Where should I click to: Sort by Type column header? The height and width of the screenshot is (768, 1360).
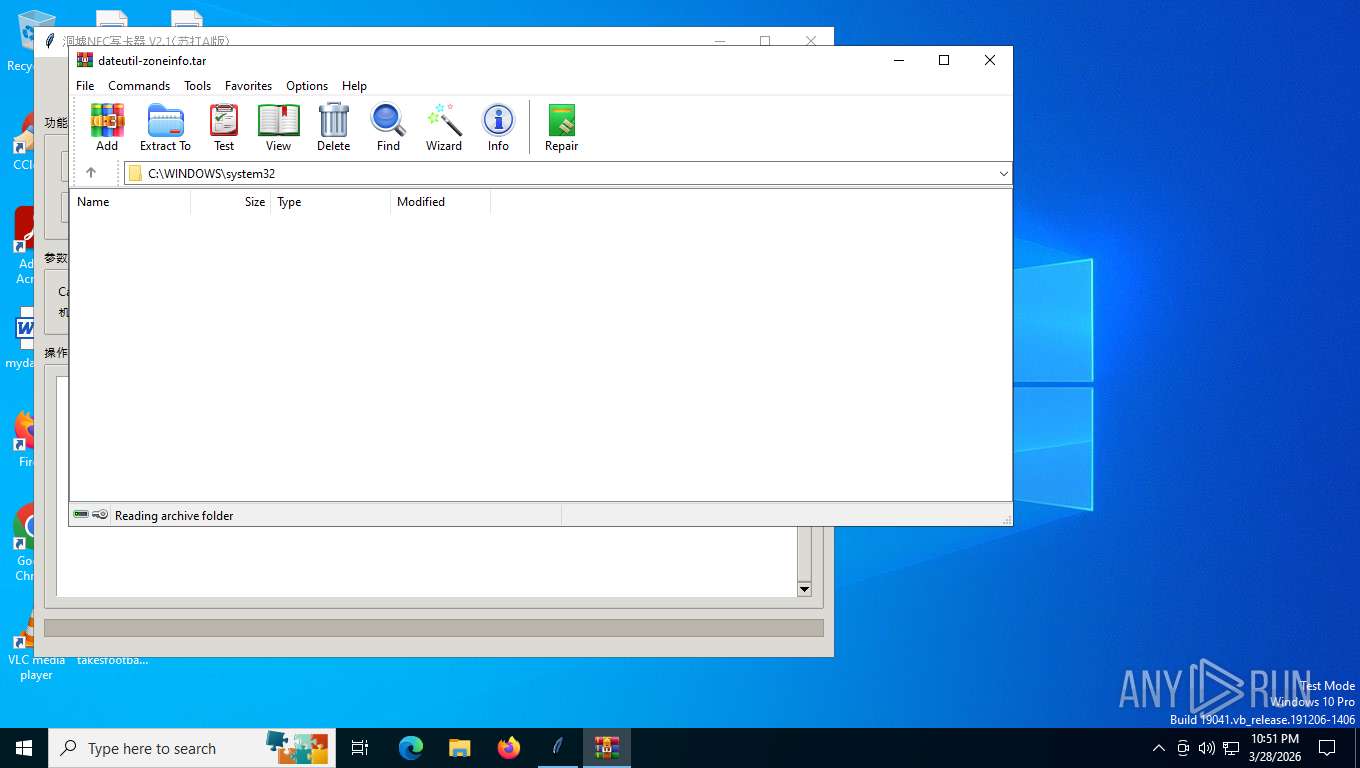pyautogui.click(x=330, y=202)
